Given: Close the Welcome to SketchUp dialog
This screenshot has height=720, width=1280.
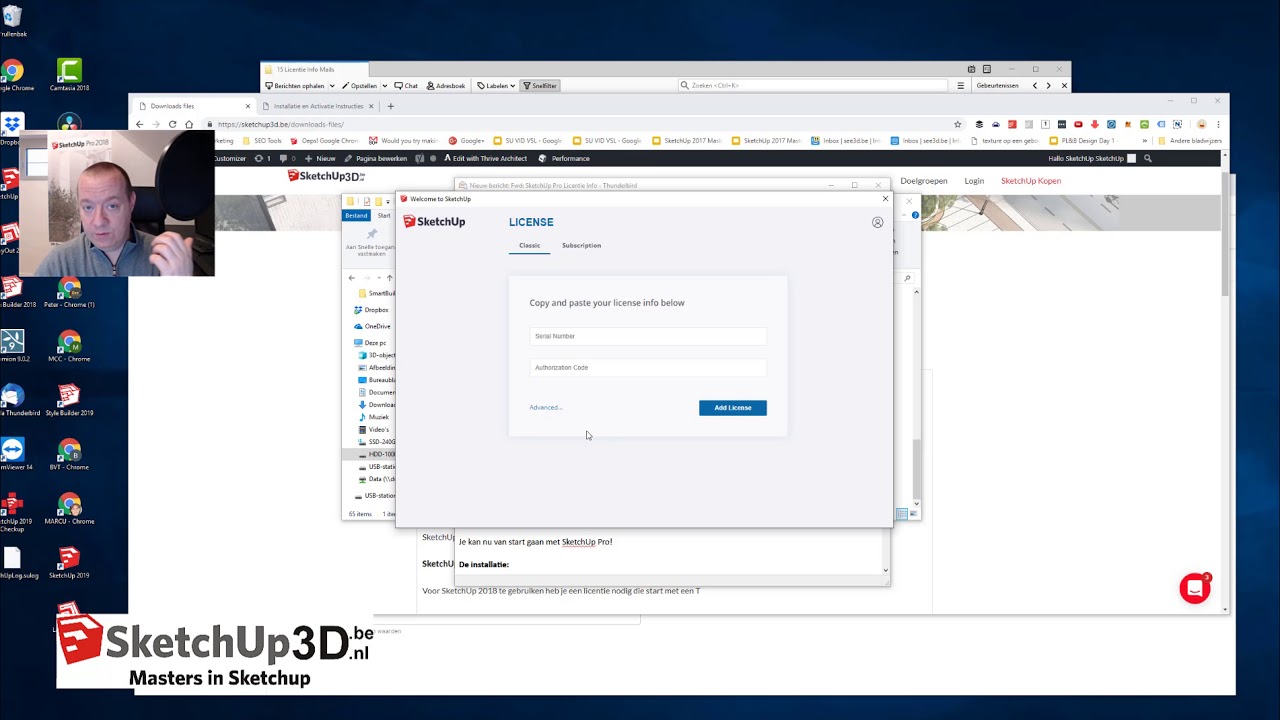Looking at the screenshot, I should [885, 199].
